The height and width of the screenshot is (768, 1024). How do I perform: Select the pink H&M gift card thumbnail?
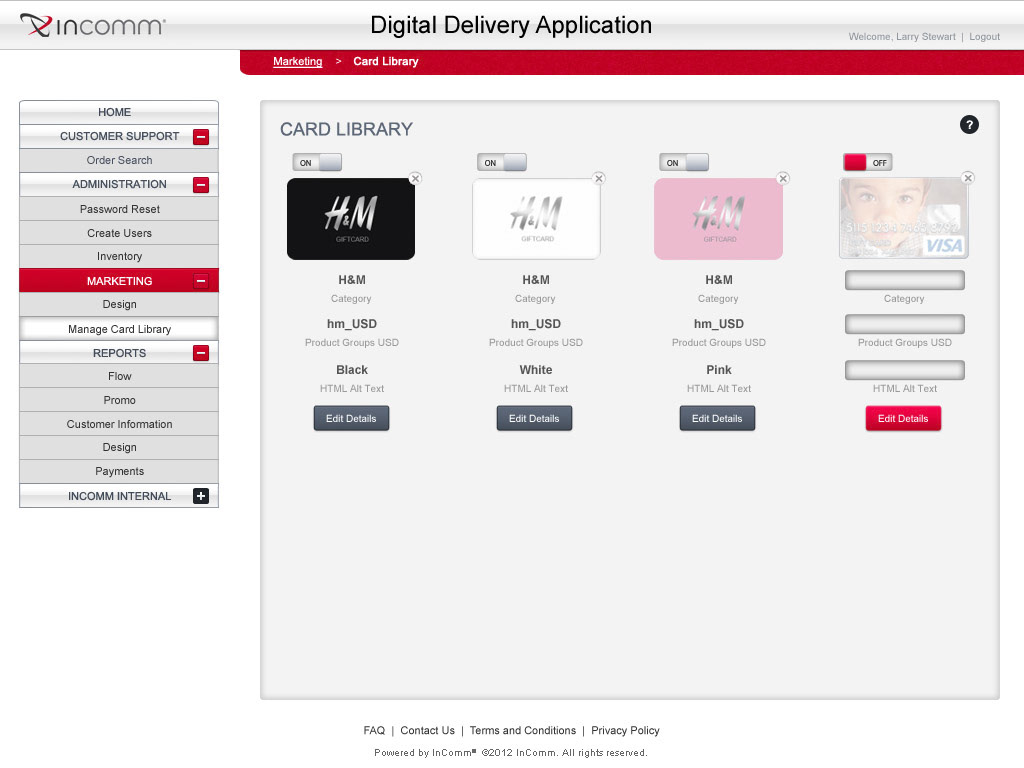718,219
